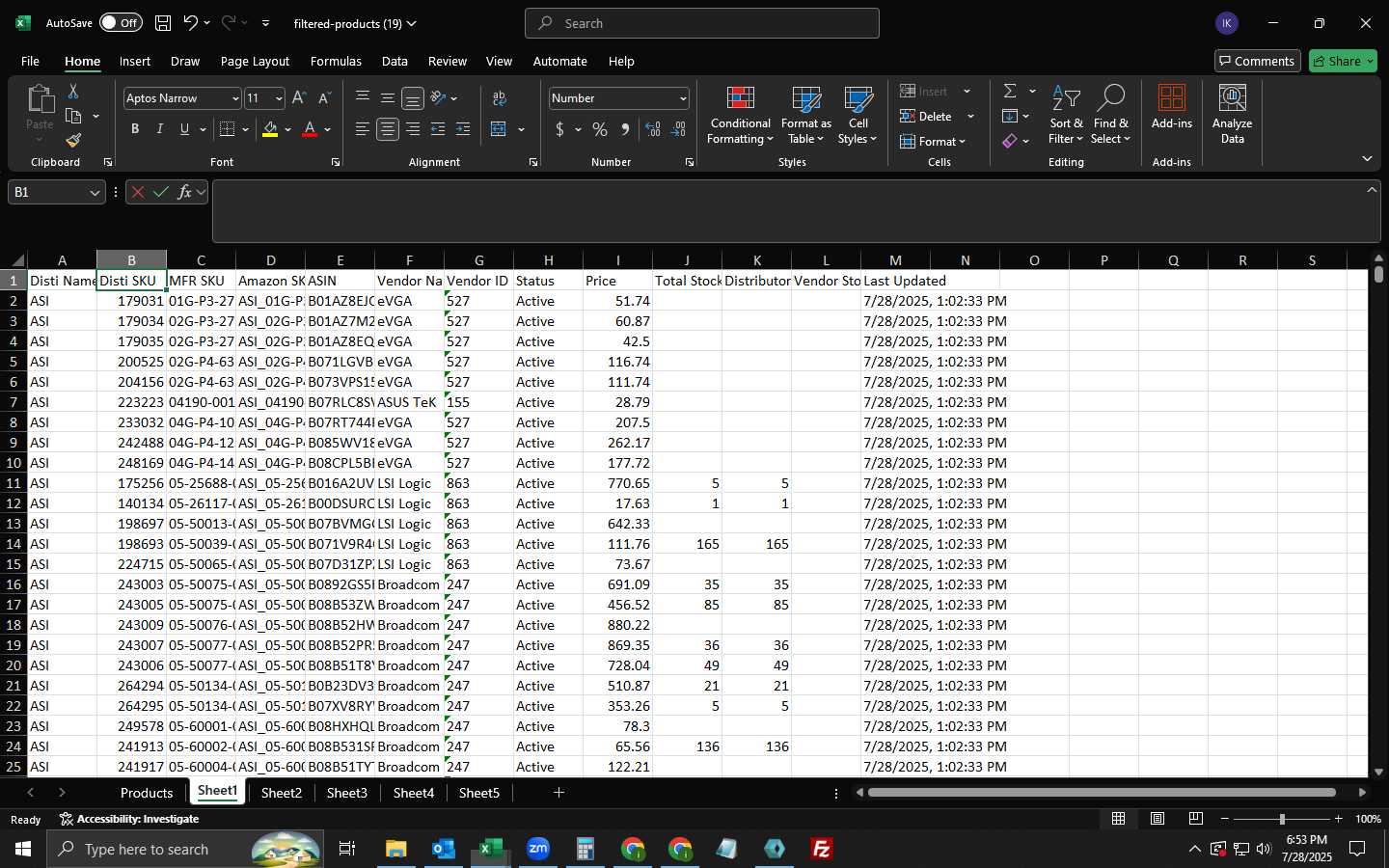Apply Comma Style format
1389x868 pixels.
click(x=625, y=129)
